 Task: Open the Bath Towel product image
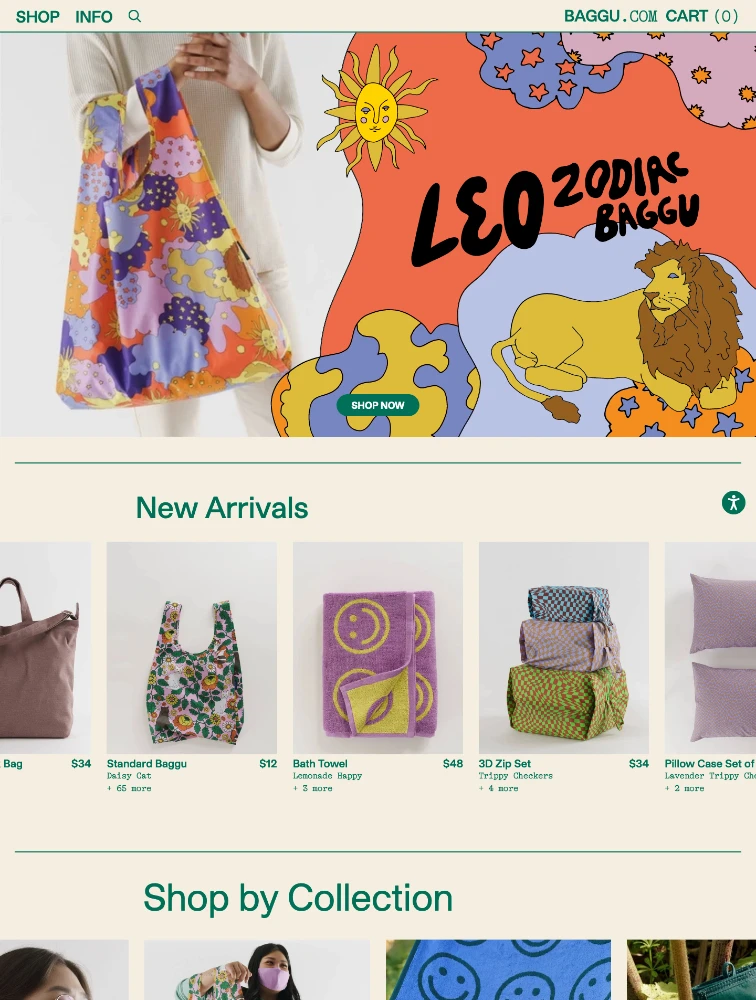378,648
